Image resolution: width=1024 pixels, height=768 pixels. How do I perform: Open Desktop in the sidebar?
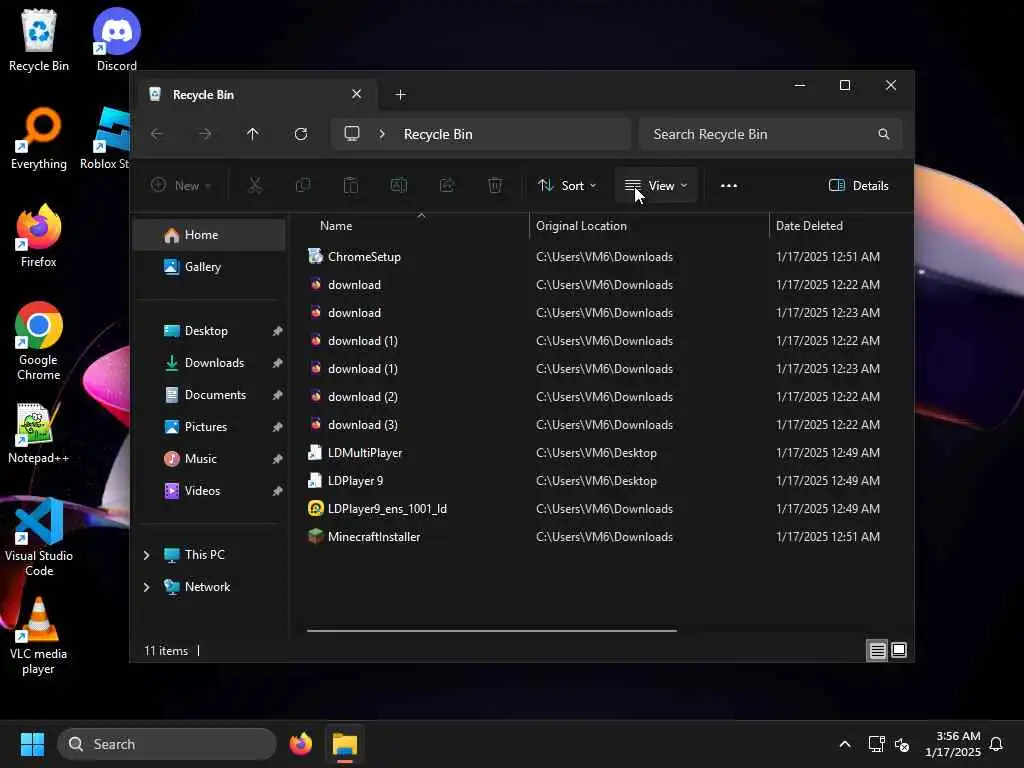209,331
